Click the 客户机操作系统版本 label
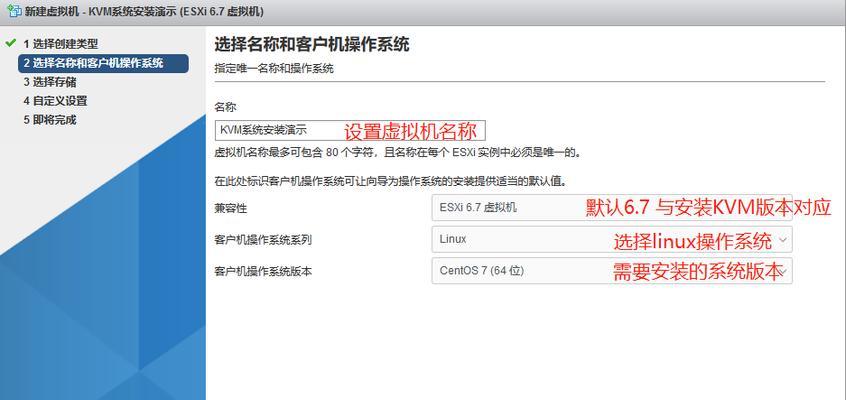 263,272
